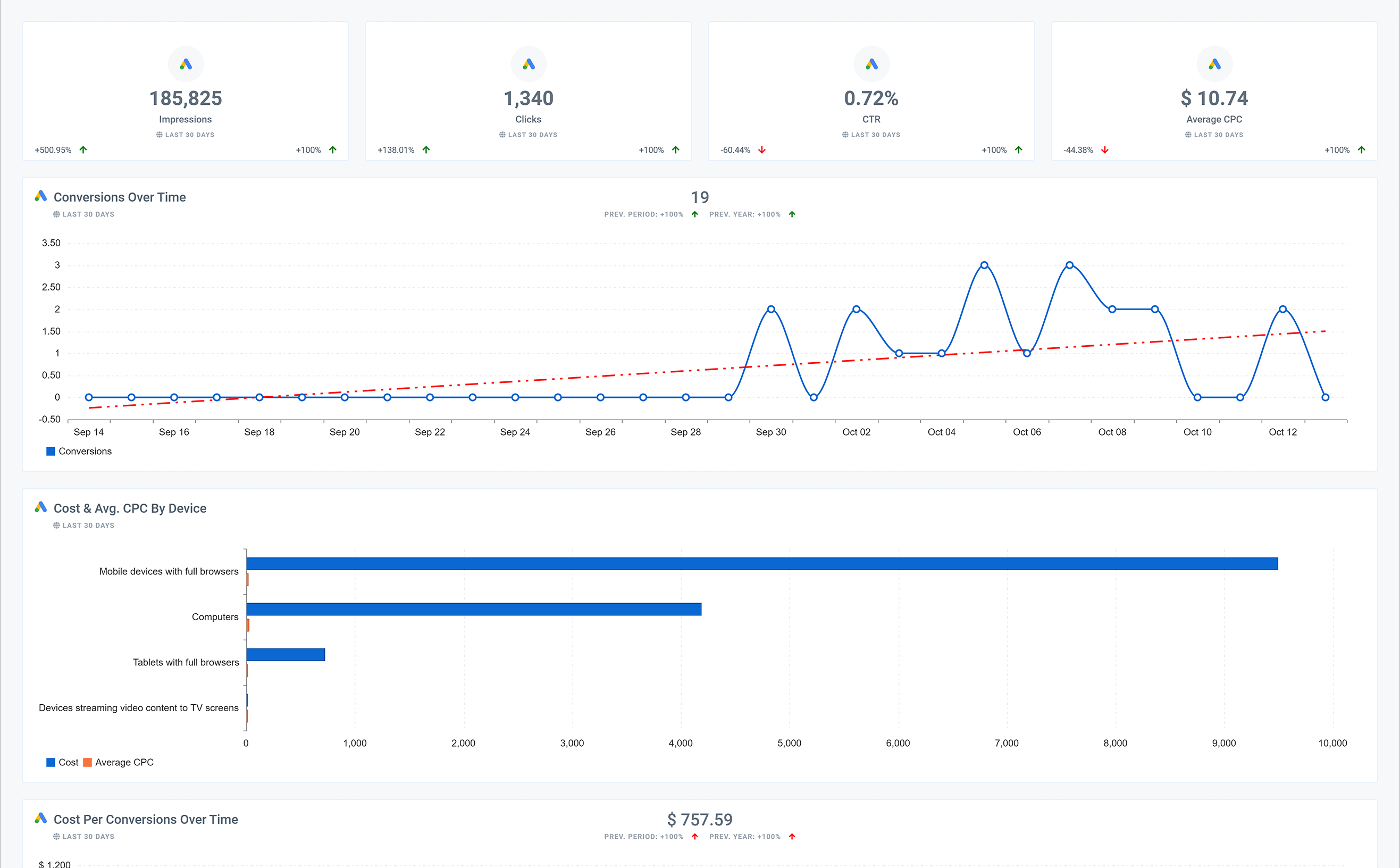Image resolution: width=1400 pixels, height=868 pixels.
Task: Select the $ 10.74 Average CPC value
Action: click(1214, 98)
